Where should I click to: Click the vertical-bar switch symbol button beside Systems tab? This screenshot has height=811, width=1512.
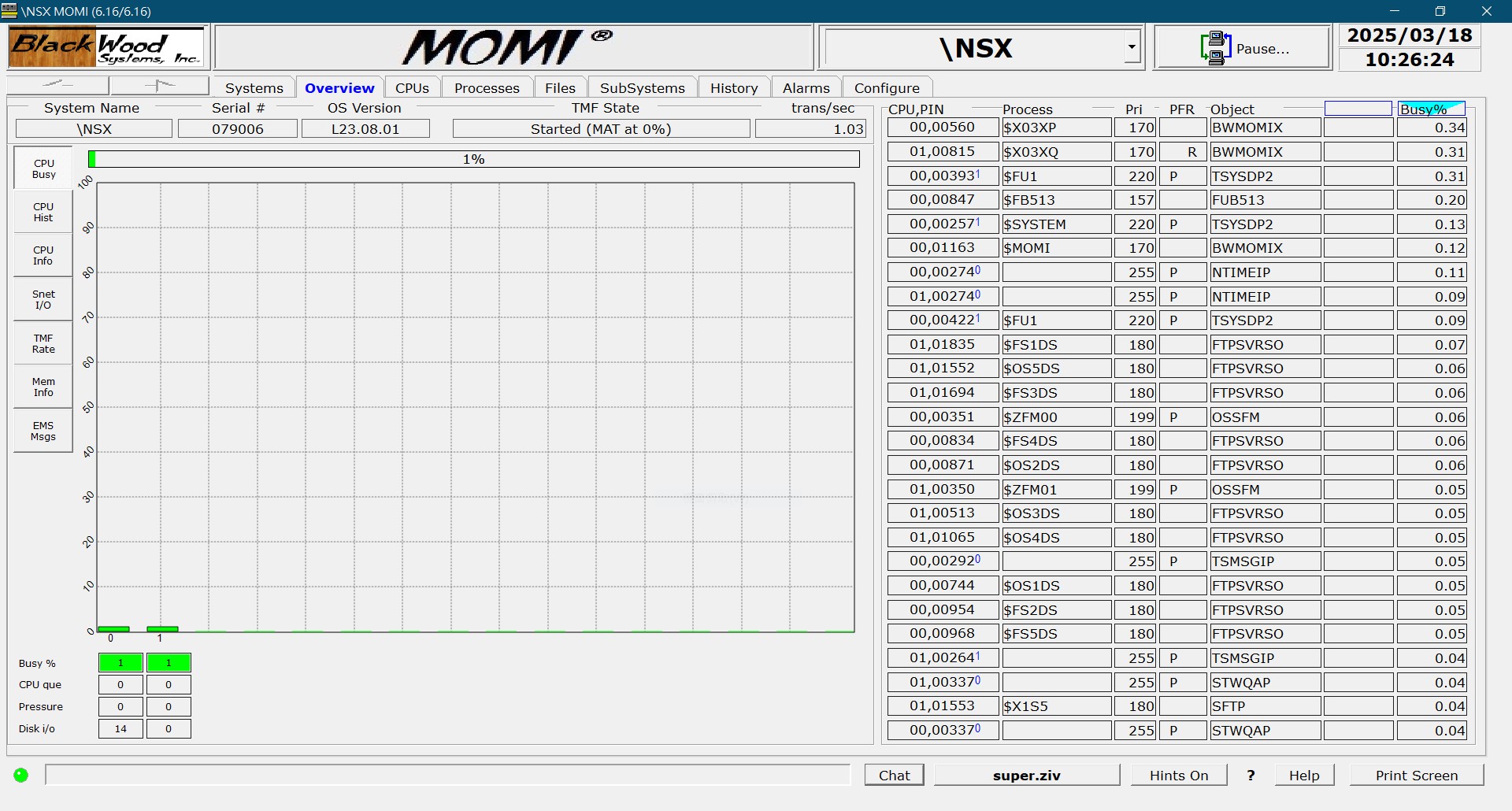160,84
